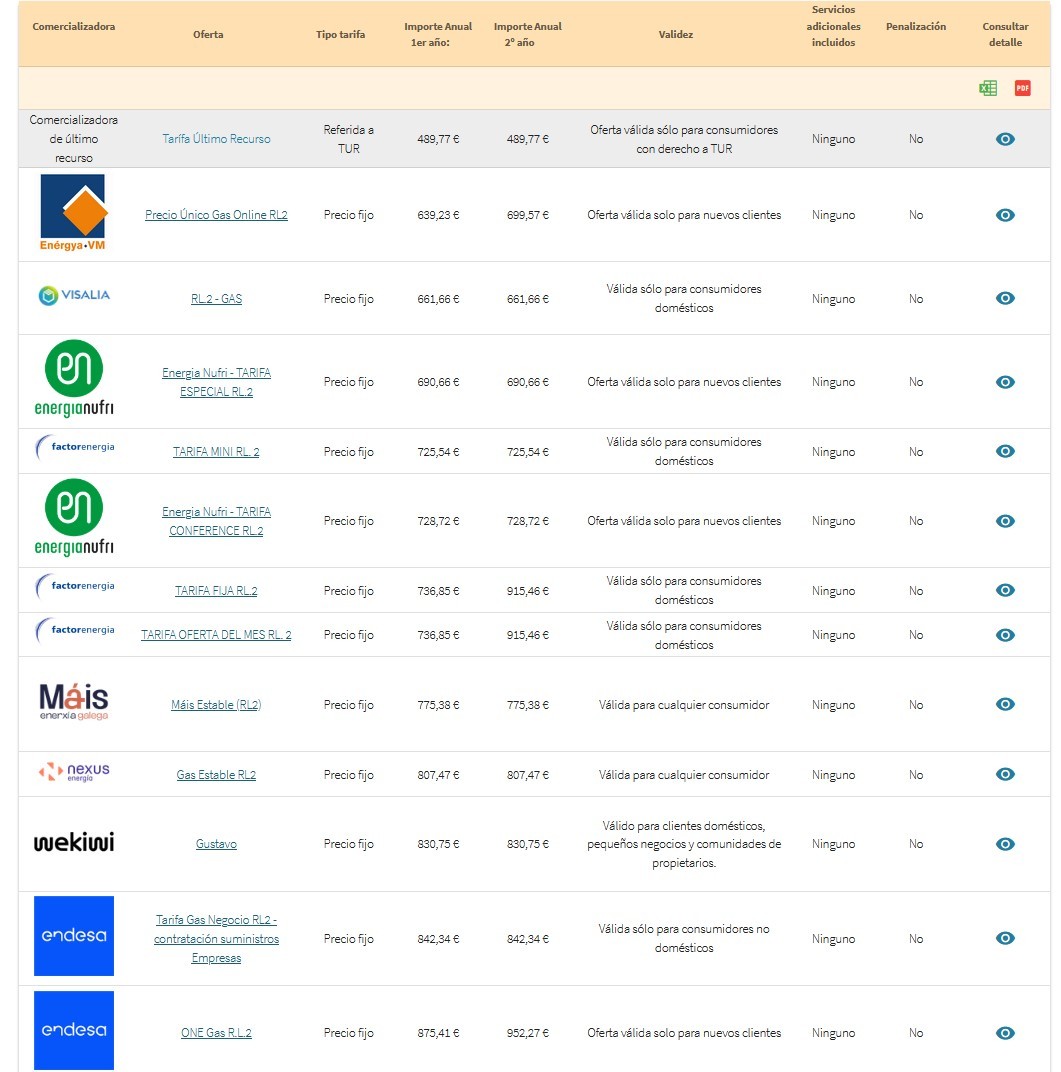Click the Máis enerxía galega logo

[74, 702]
